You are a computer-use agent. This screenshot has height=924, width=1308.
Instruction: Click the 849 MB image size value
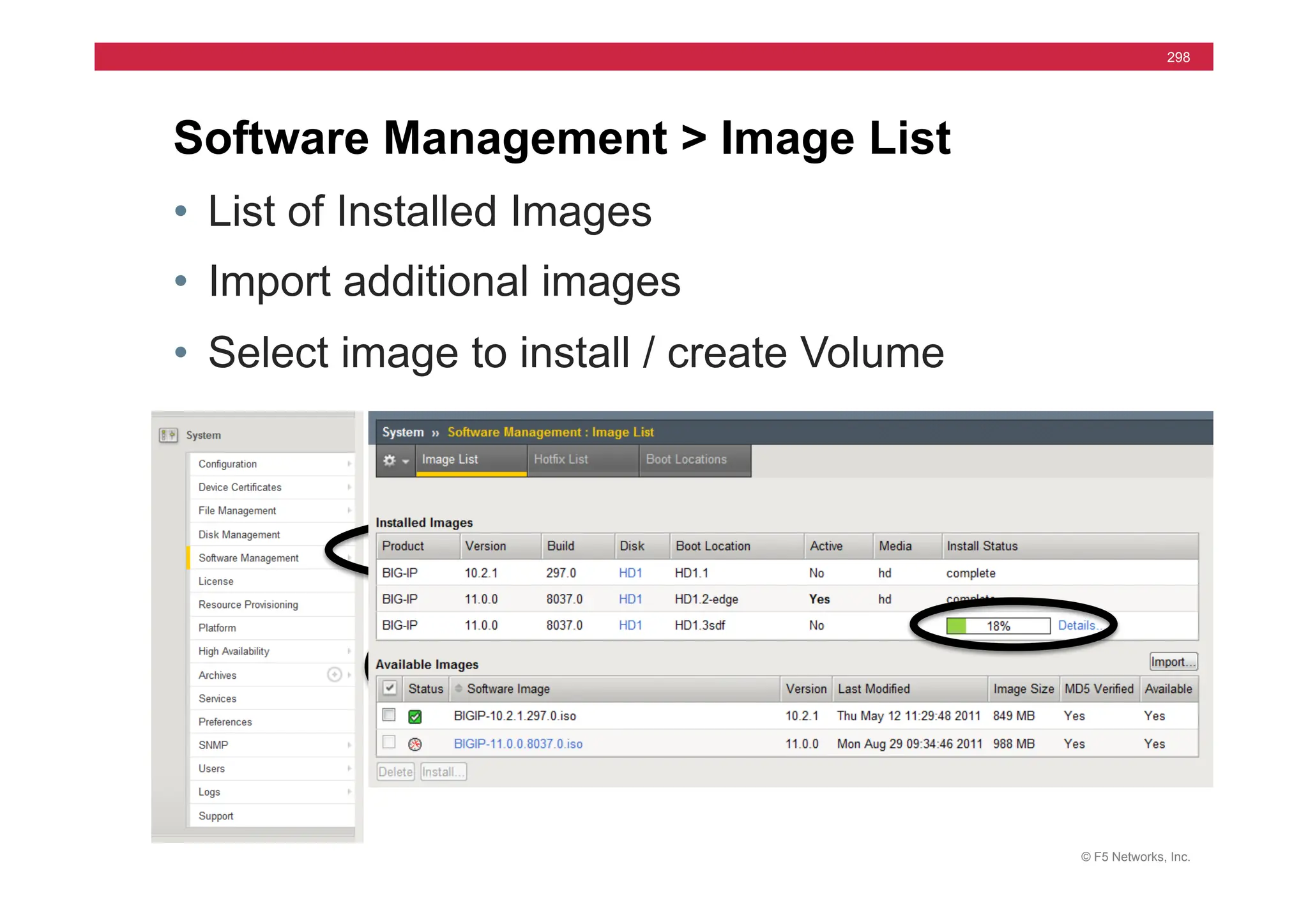[x=1014, y=716]
